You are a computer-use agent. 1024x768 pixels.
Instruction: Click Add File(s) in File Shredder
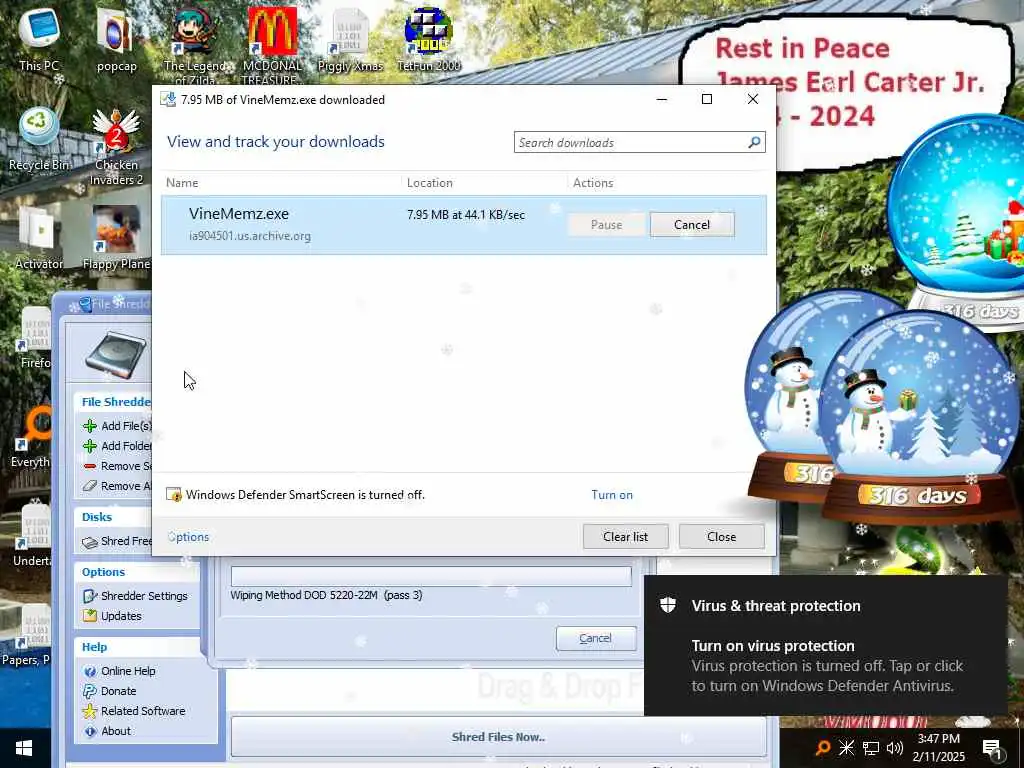pos(118,426)
